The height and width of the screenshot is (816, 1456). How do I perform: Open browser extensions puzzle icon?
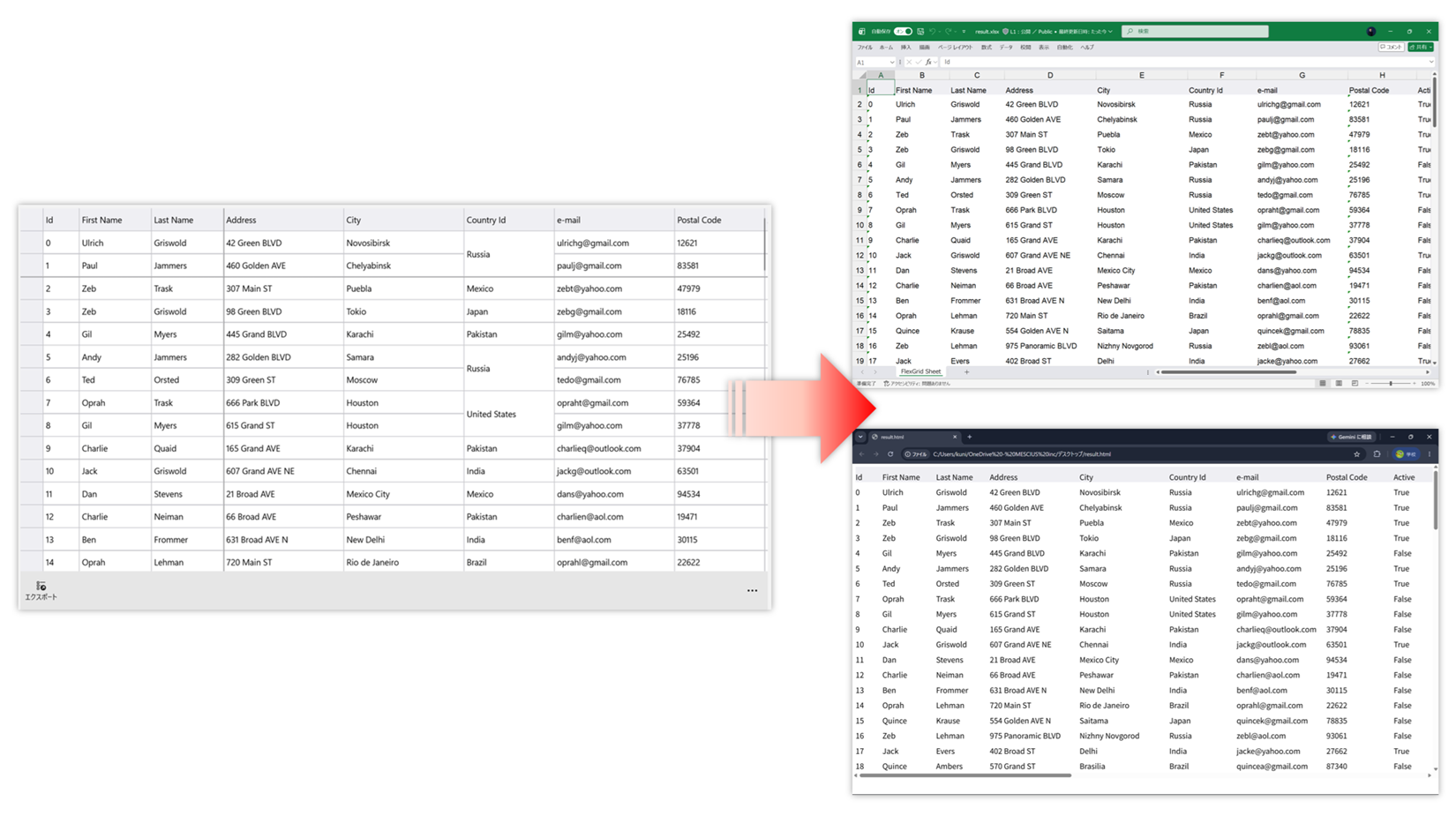(1377, 454)
